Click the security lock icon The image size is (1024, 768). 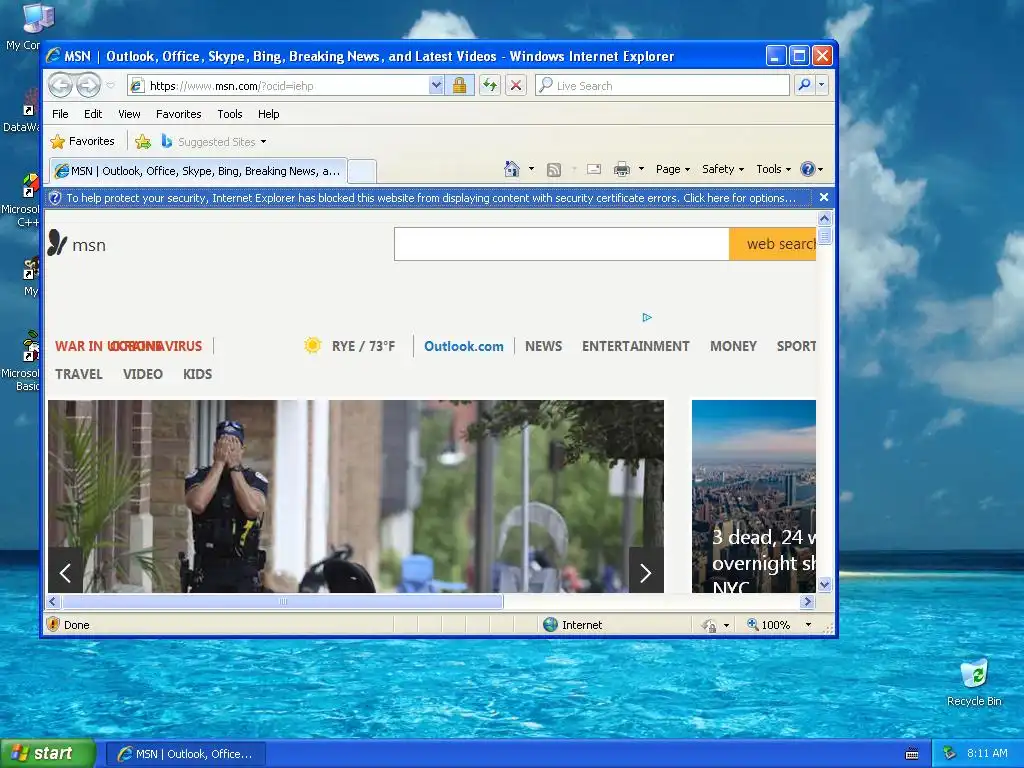(x=459, y=86)
